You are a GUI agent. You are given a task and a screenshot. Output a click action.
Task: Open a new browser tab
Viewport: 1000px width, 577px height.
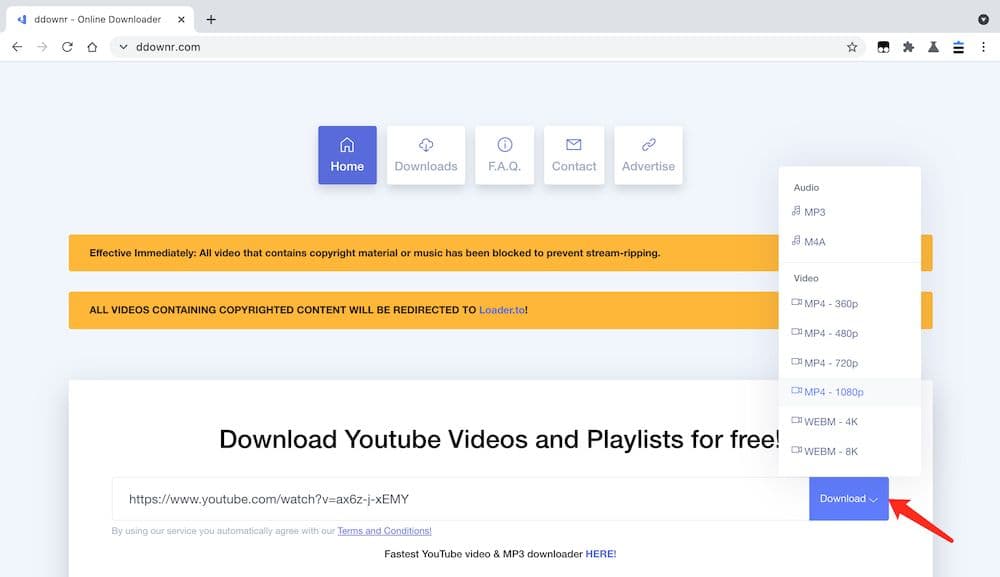coord(211,20)
